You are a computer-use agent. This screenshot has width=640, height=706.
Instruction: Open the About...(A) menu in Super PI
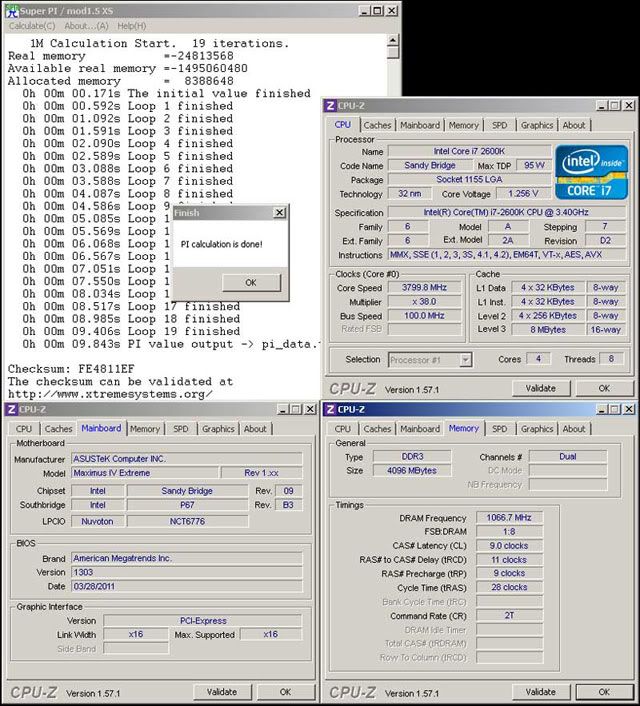tap(86, 26)
